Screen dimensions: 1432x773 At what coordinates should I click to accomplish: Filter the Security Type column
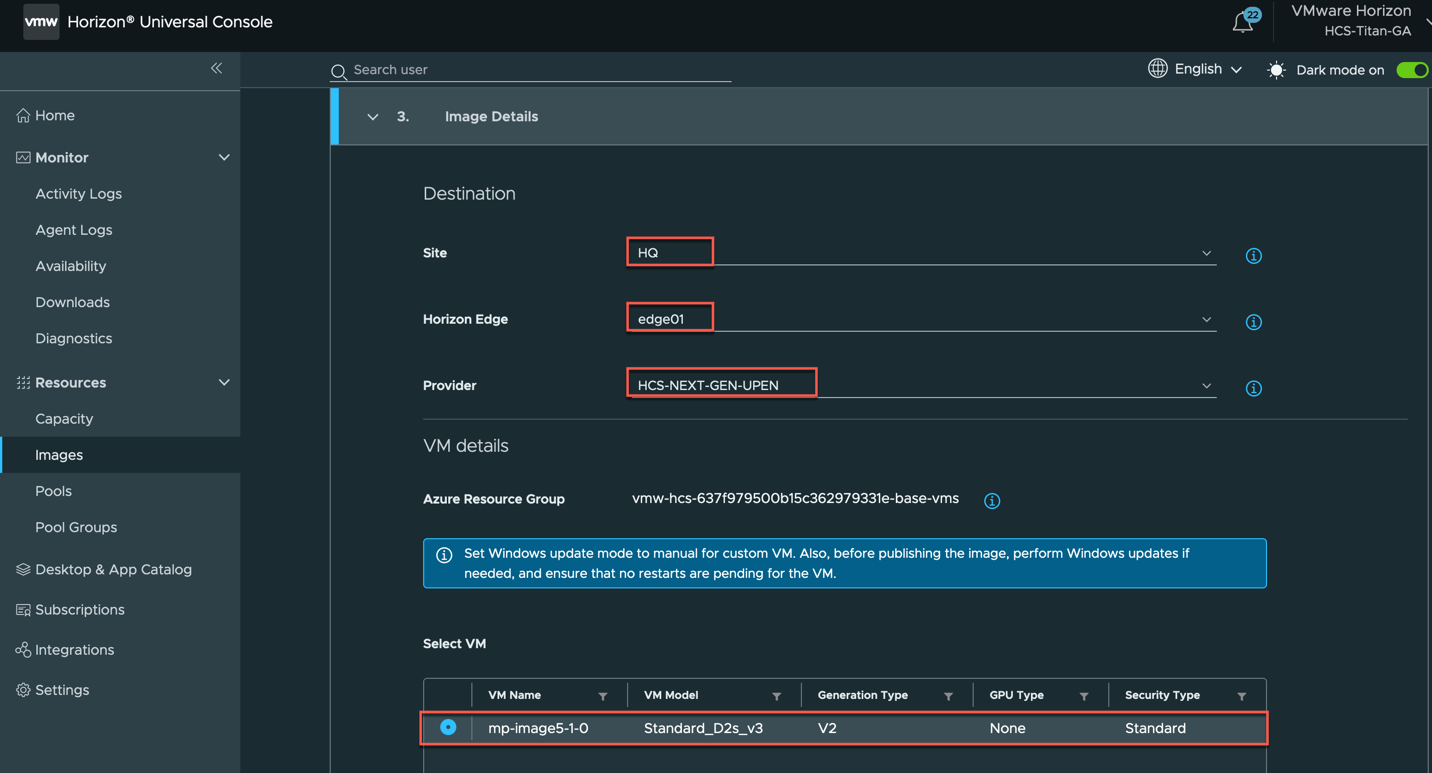pos(1242,696)
